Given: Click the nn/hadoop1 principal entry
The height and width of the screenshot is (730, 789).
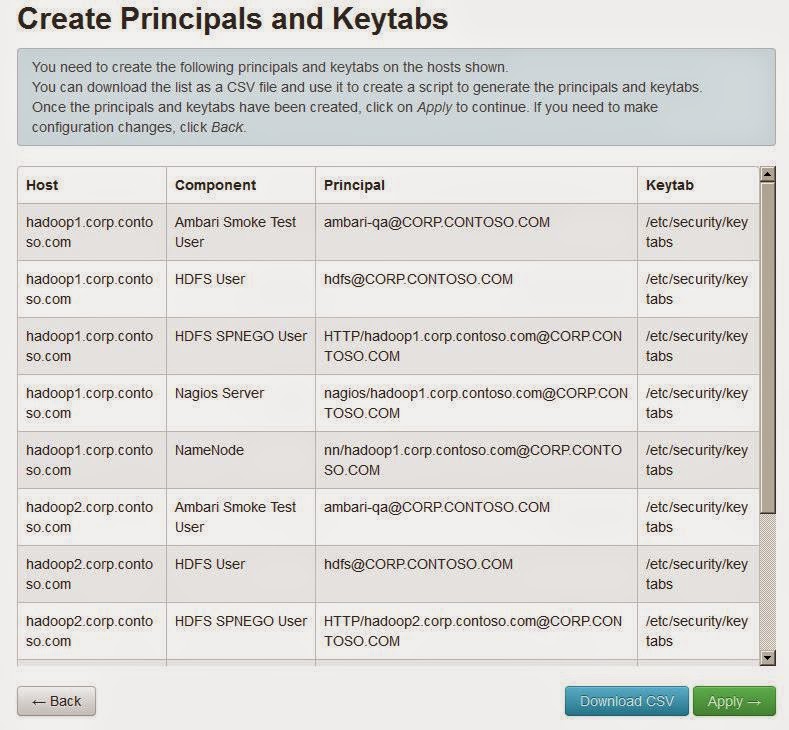Looking at the screenshot, I should (x=472, y=460).
